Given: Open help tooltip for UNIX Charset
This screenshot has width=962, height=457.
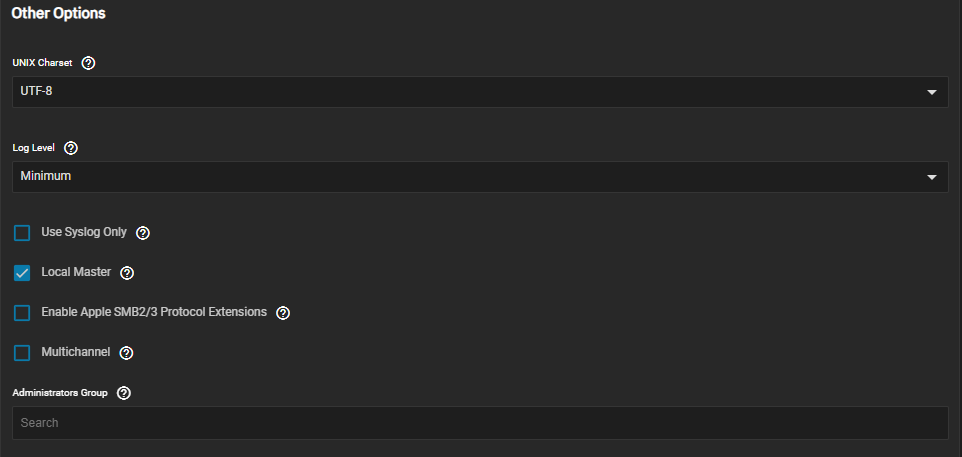Looking at the screenshot, I should click(88, 63).
